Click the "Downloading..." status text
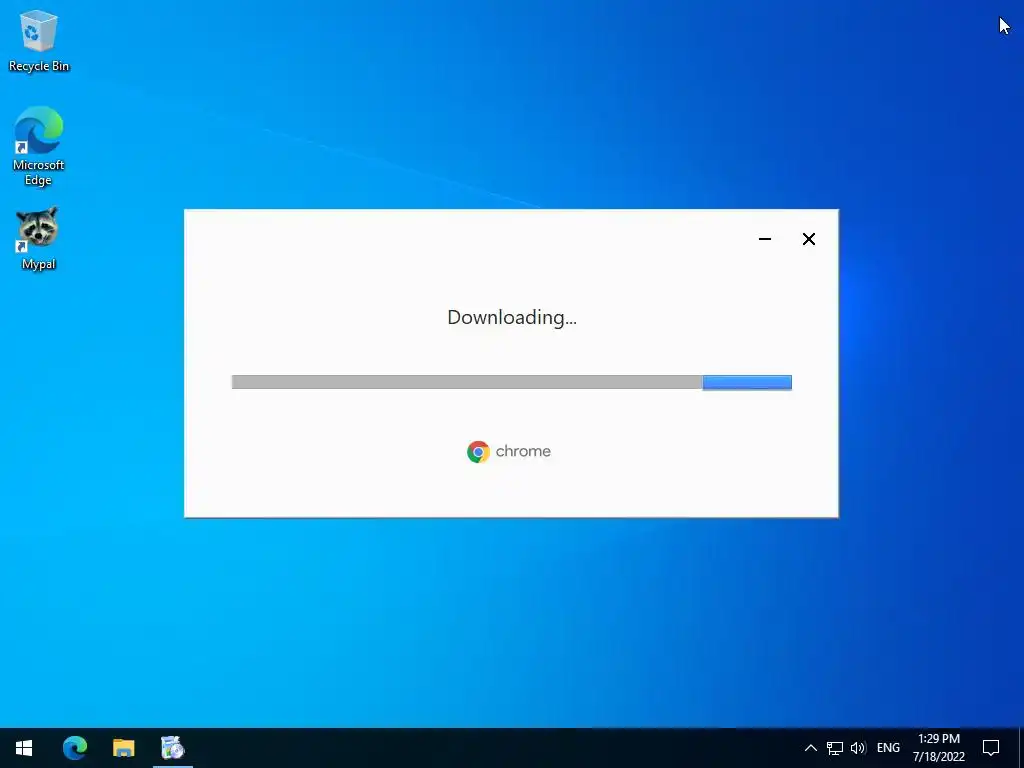The width and height of the screenshot is (1024, 768). click(x=512, y=317)
